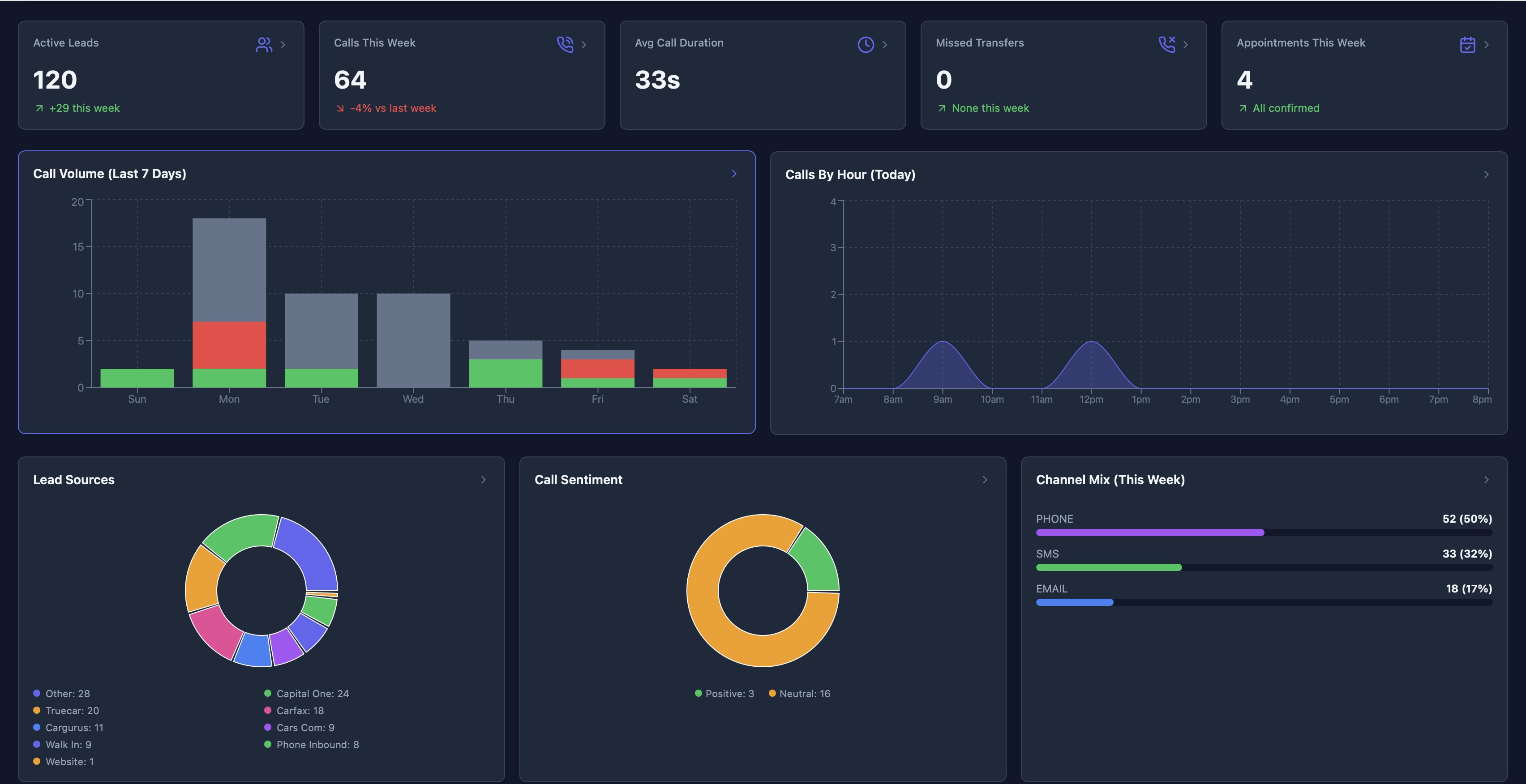This screenshot has height=784, width=1526.
Task: Click the Calls This Week phone icon
Action: click(x=565, y=44)
